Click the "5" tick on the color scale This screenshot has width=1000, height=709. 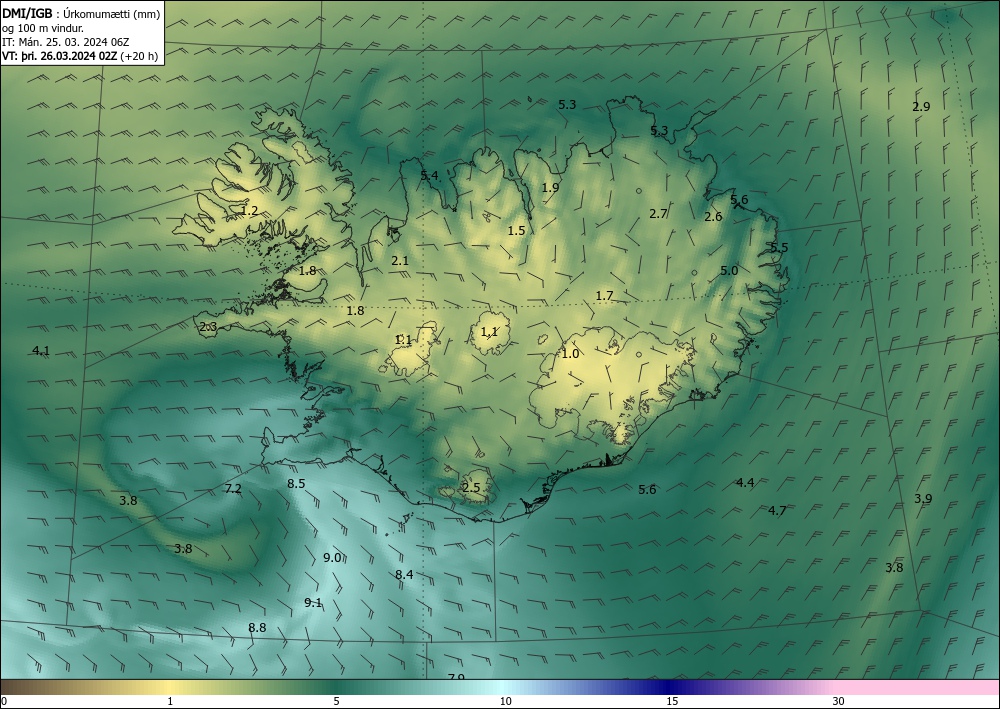[x=336, y=702]
